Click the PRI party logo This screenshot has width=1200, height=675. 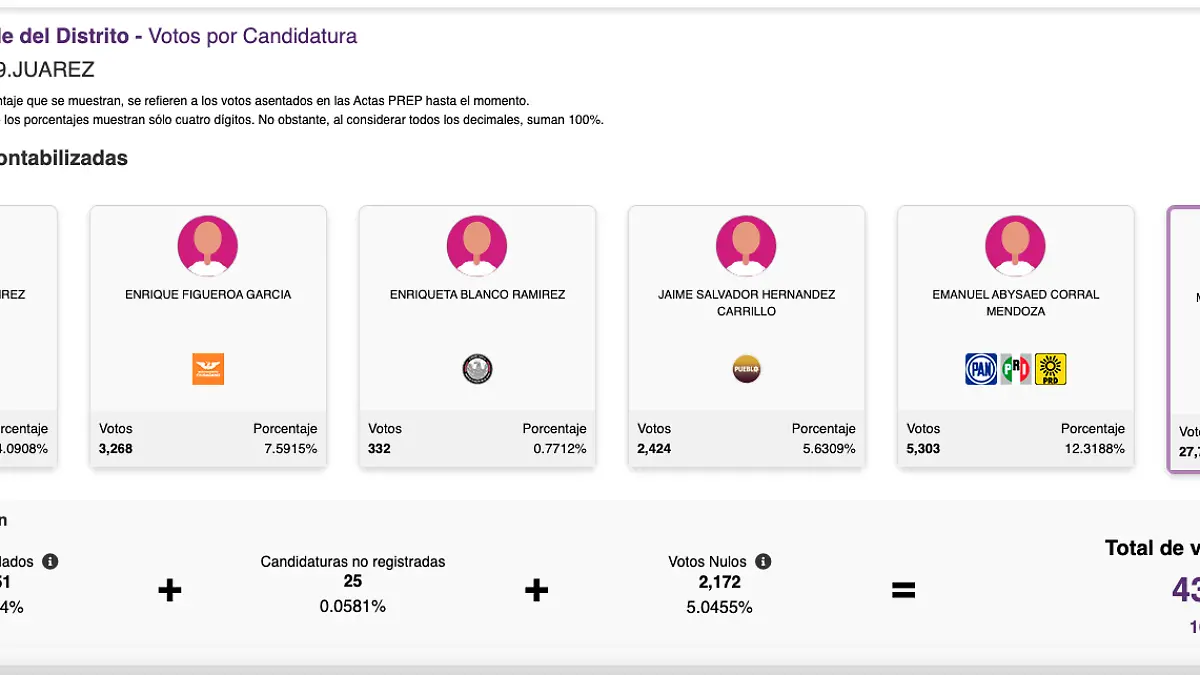(x=1016, y=369)
